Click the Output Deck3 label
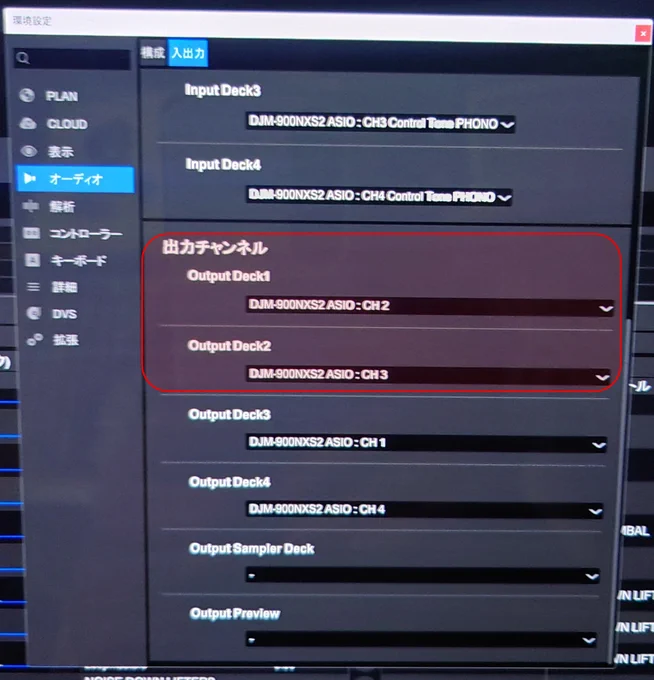This screenshot has width=654, height=680. click(230, 415)
